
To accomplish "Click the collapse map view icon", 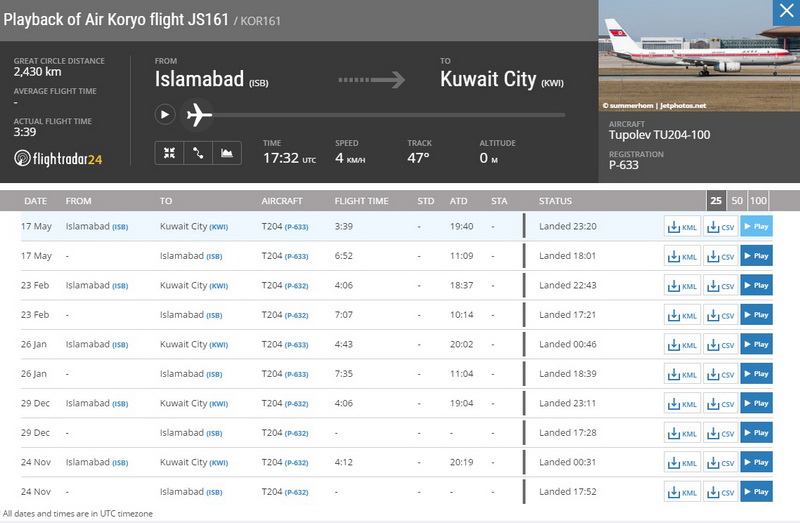I will click(x=169, y=153).
